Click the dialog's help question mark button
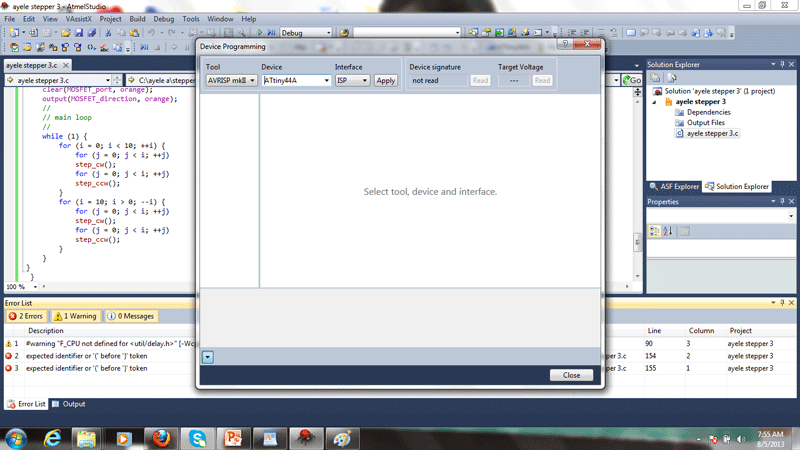Image resolution: width=800 pixels, height=450 pixels. (565, 44)
